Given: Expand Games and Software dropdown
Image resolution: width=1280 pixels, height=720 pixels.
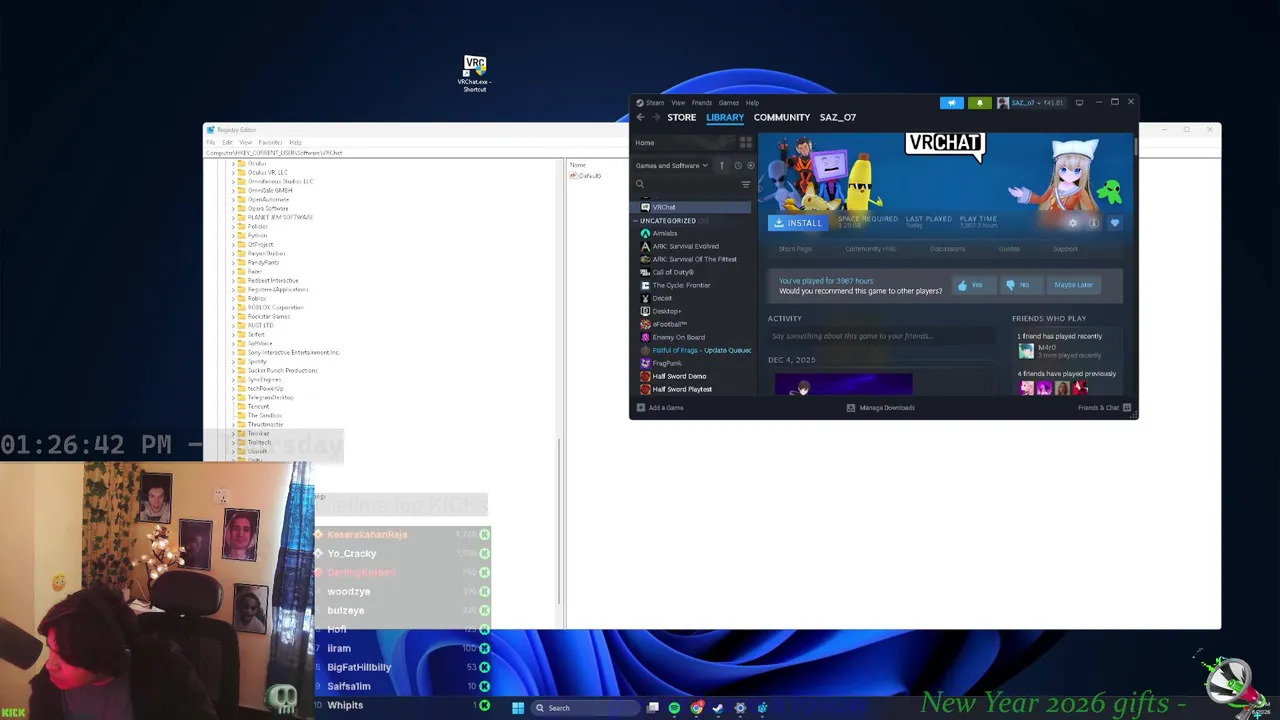Looking at the screenshot, I should (x=672, y=166).
